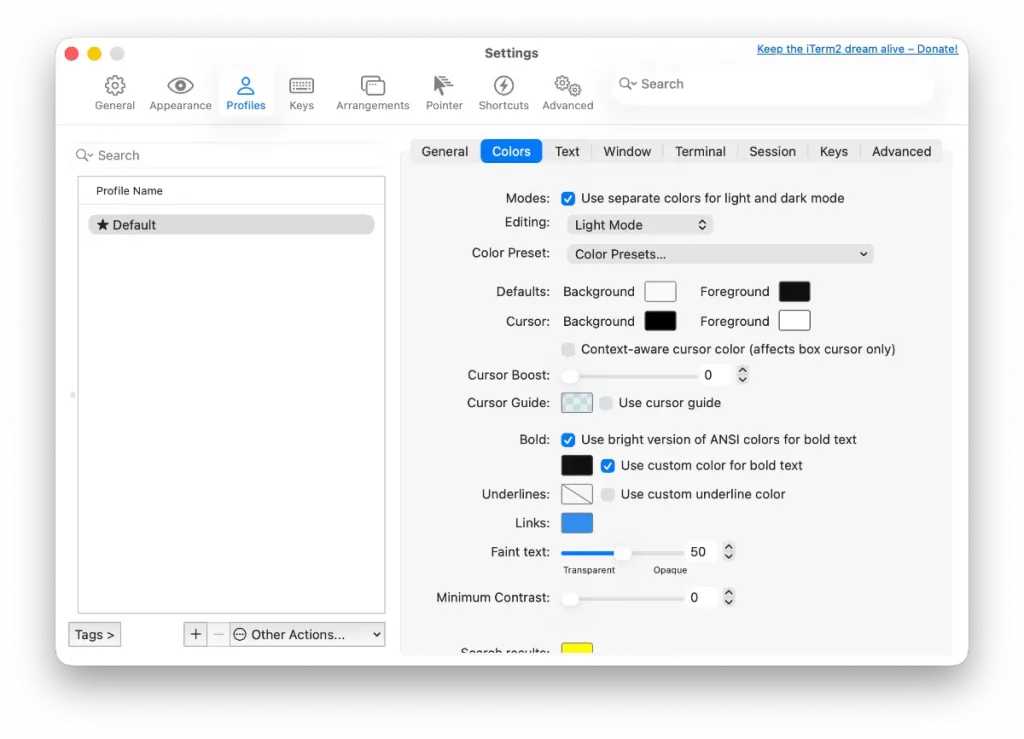The width and height of the screenshot is (1024, 739).
Task: Click the Donate link
Action: click(857, 48)
